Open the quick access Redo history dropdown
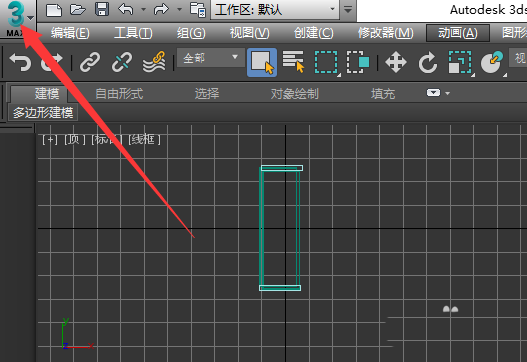The height and width of the screenshot is (362, 527). (x=179, y=9)
